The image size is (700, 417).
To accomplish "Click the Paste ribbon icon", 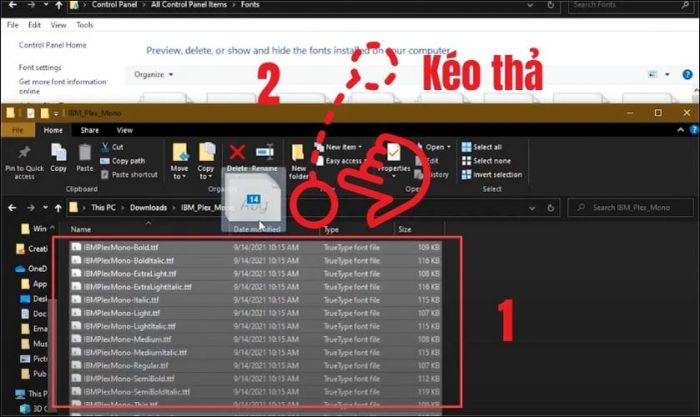I will 84,153.
